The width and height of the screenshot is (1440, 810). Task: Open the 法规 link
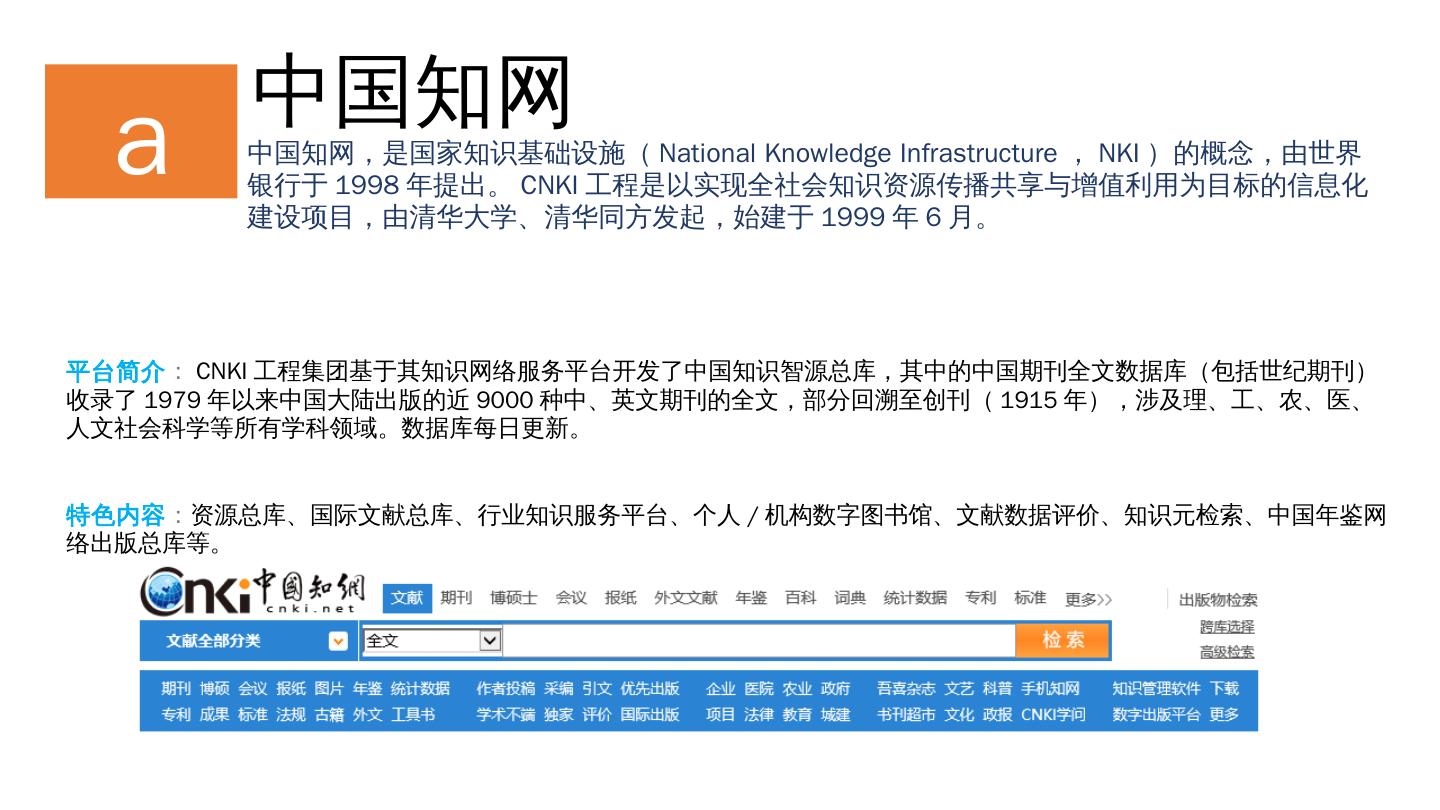[291, 715]
